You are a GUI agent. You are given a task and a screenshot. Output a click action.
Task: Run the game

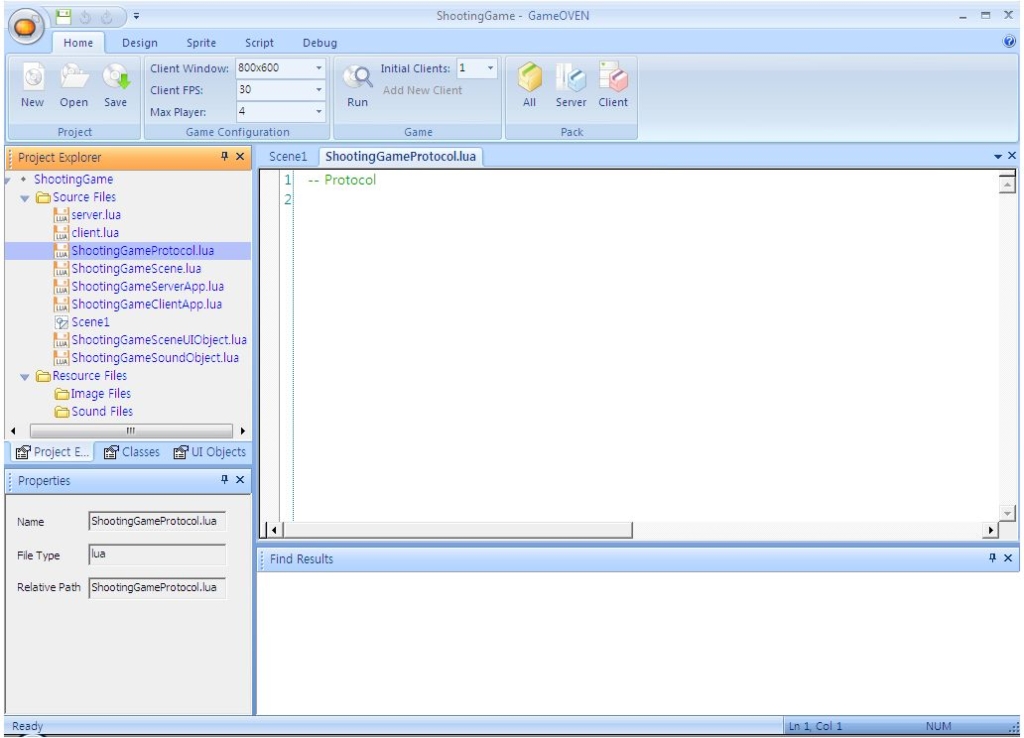[x=357, y=85]
